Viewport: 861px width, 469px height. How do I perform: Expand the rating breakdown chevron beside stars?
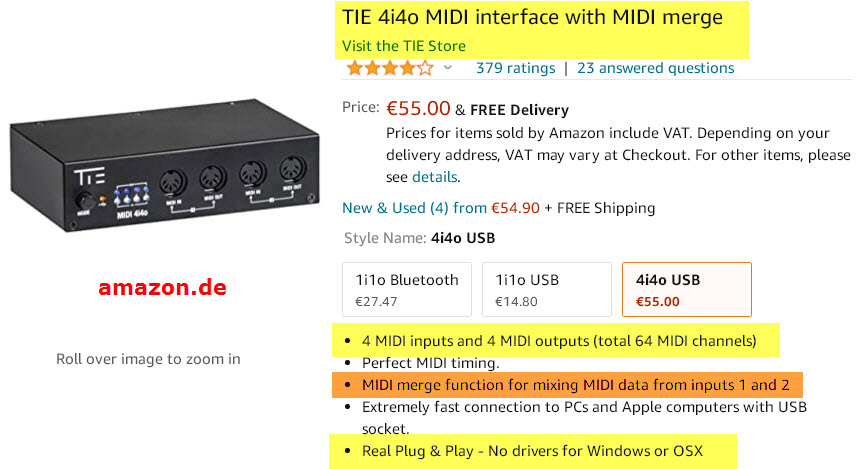coord(447,68)
